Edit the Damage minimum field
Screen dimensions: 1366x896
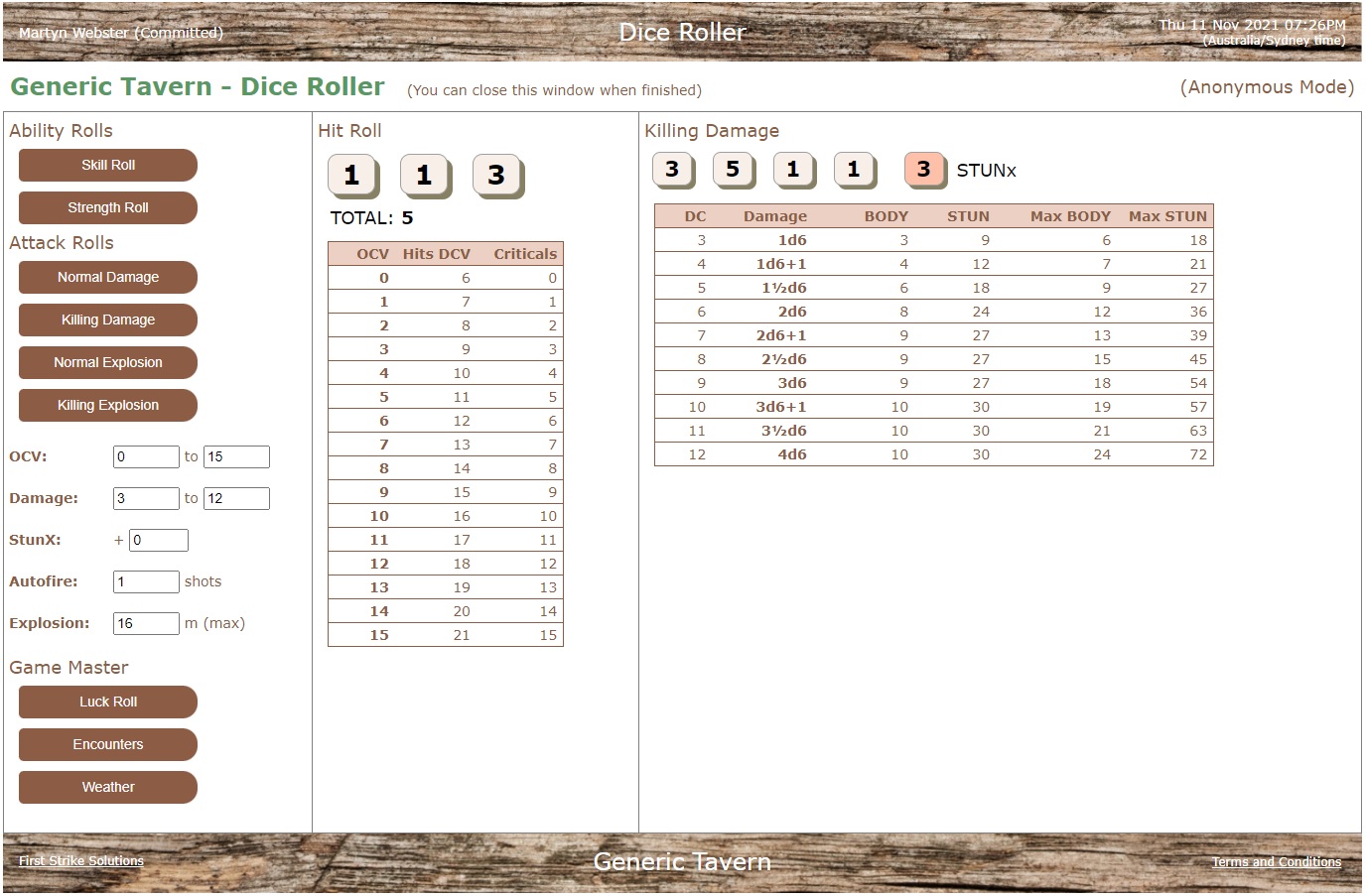click(146, 499)
